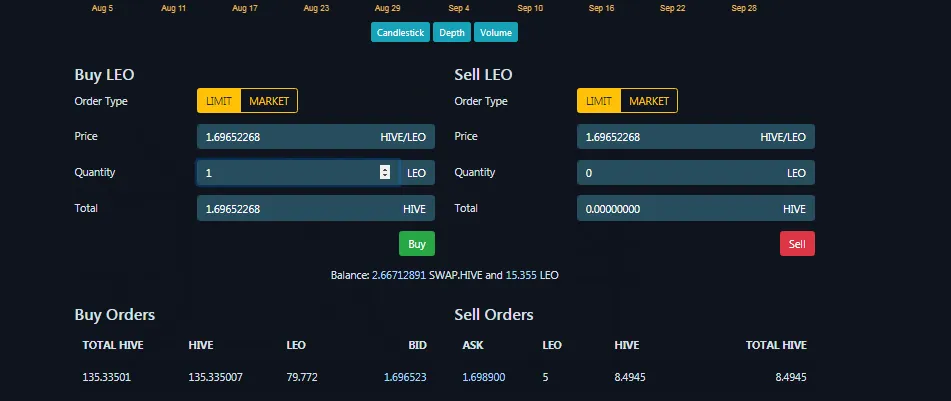Click the Sep 28 chart axis label
Viewport: 951px width, 401px height.
744,8
